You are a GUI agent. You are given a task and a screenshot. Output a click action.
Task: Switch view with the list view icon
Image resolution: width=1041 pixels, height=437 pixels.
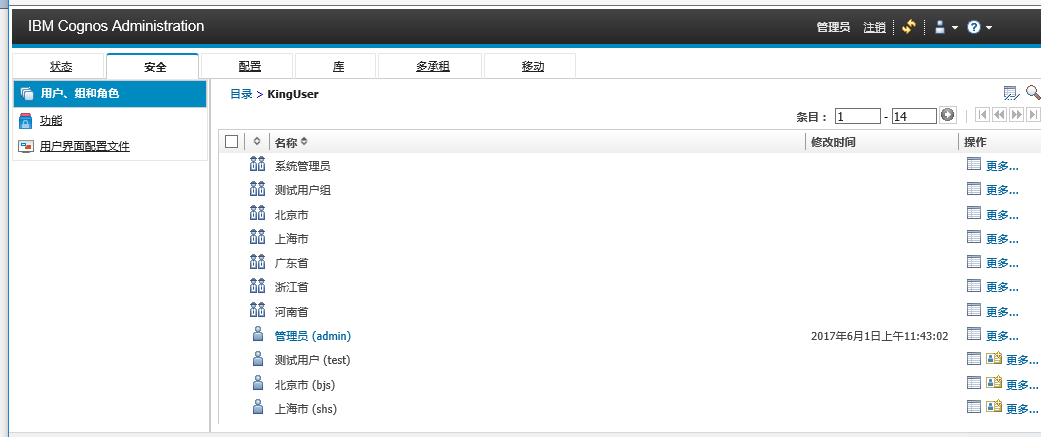[1011, 93]
